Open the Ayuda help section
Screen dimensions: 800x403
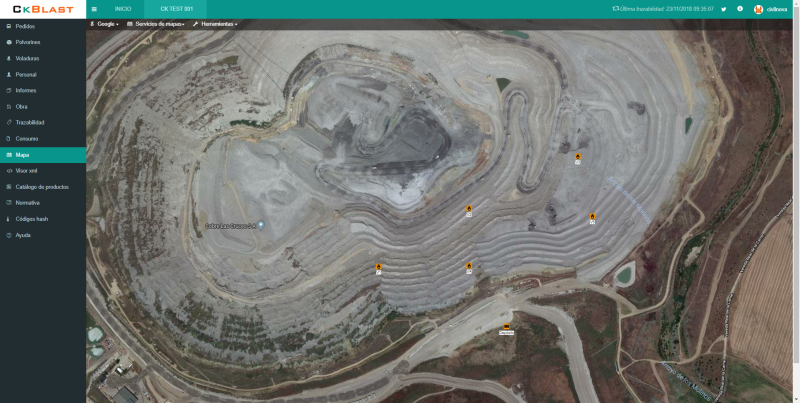[x=23, y=235]
